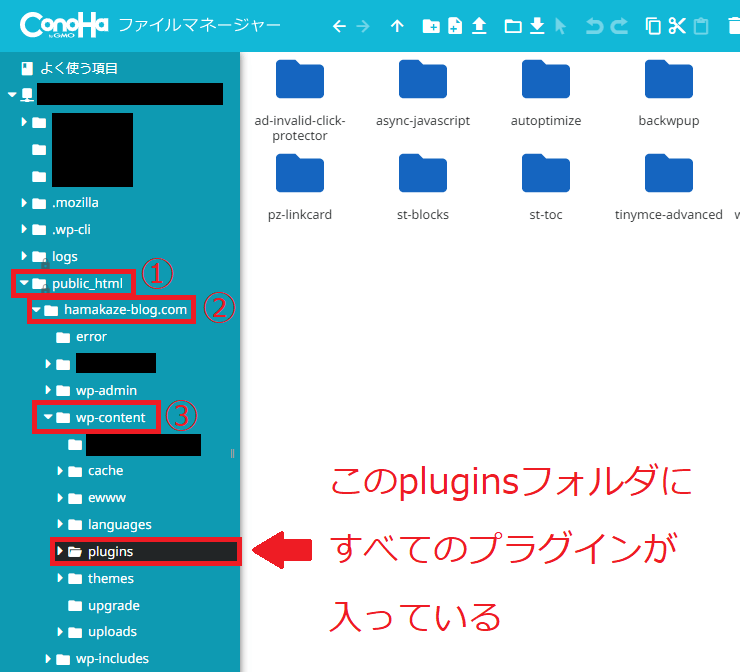Upload files using upload icon
Image resolution: width=740 pixels, height=672 pixels.
(479, 26)
